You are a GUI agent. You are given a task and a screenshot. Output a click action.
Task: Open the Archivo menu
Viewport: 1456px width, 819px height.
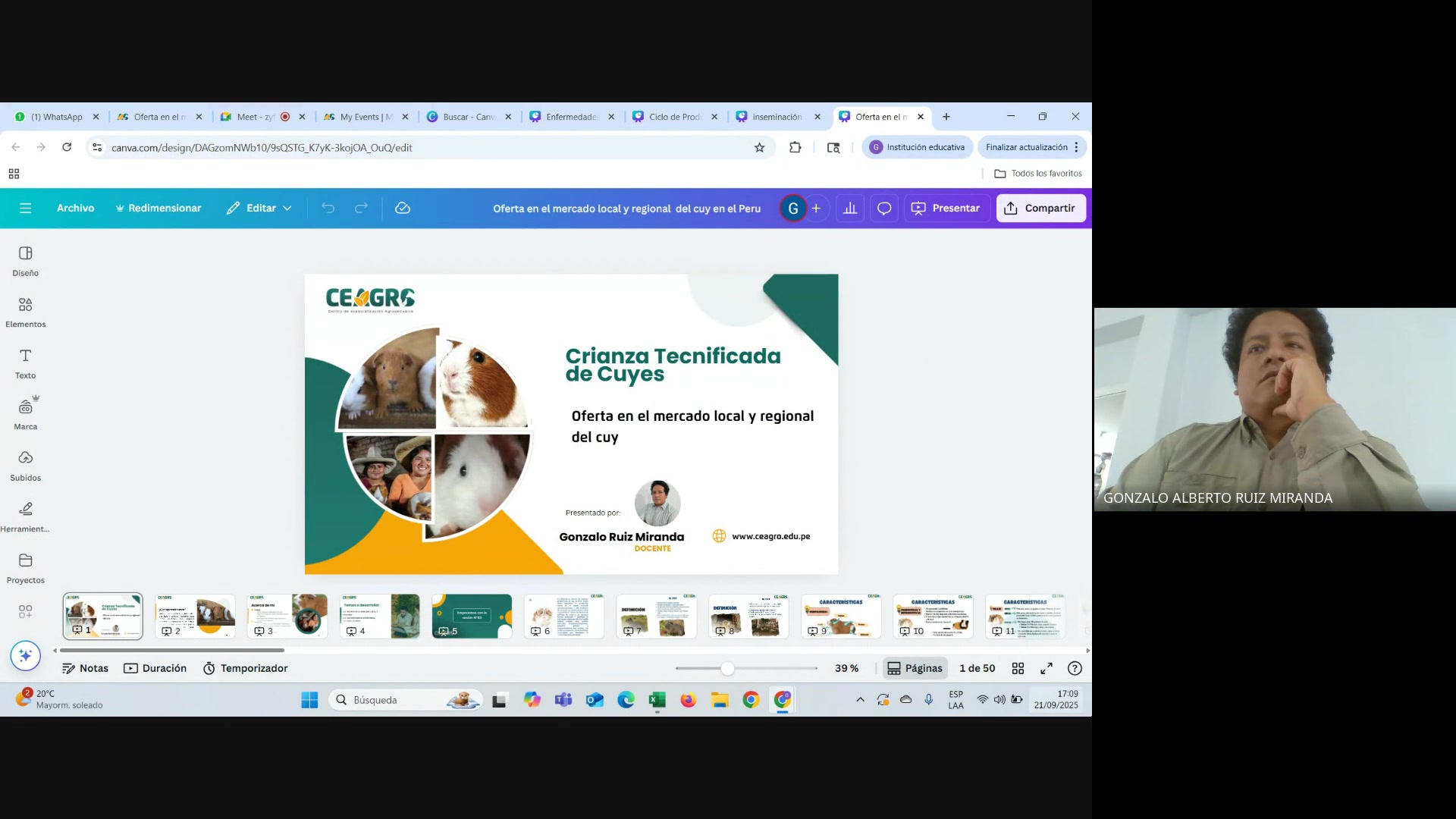(x=75, y=208)
